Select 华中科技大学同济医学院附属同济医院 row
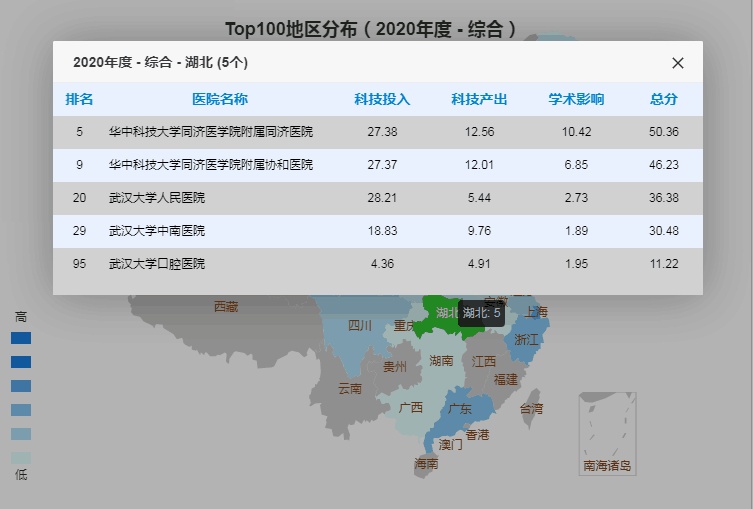 (378, 132)
